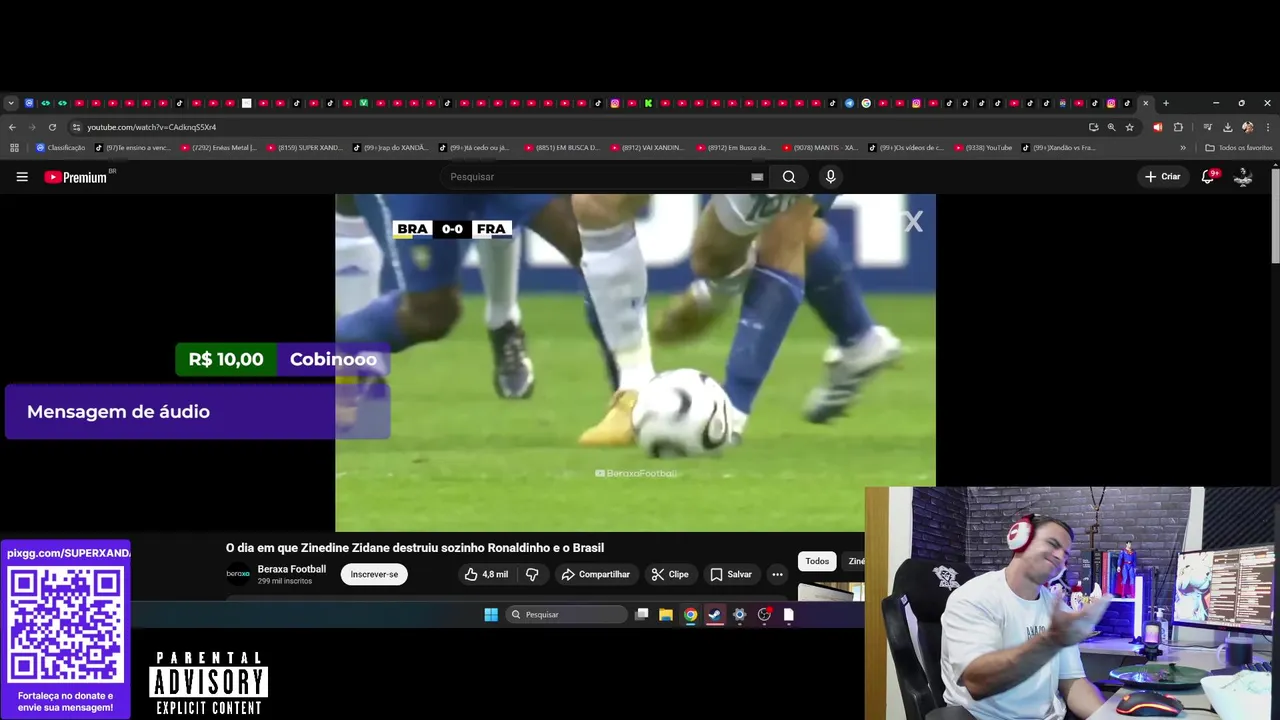Screen dimensions: 1280x720
Task: Open Chrome zoom magnifier in address bar
Action: (1112, 127)
